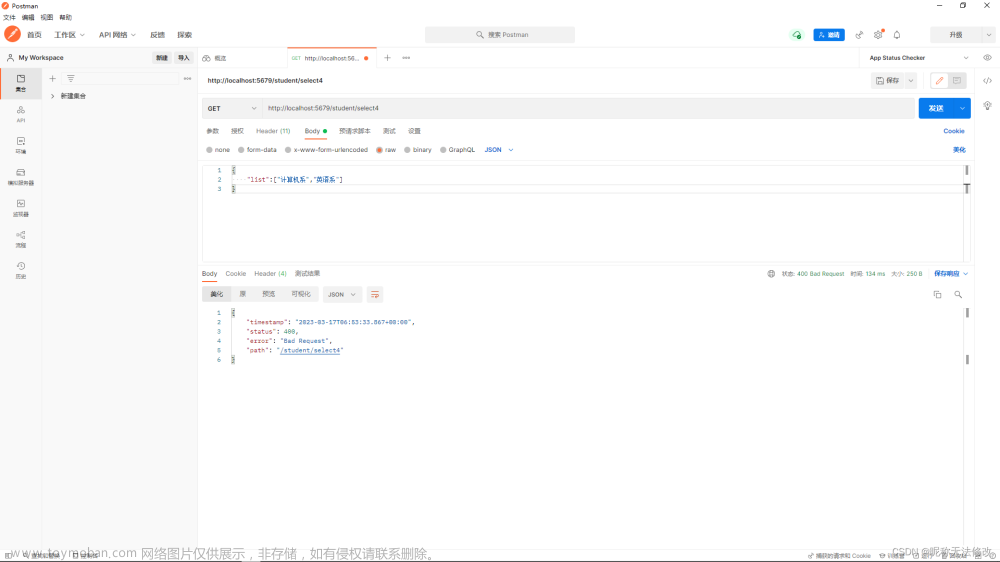Open the Monitors sidebar section

tap(21, 208)
